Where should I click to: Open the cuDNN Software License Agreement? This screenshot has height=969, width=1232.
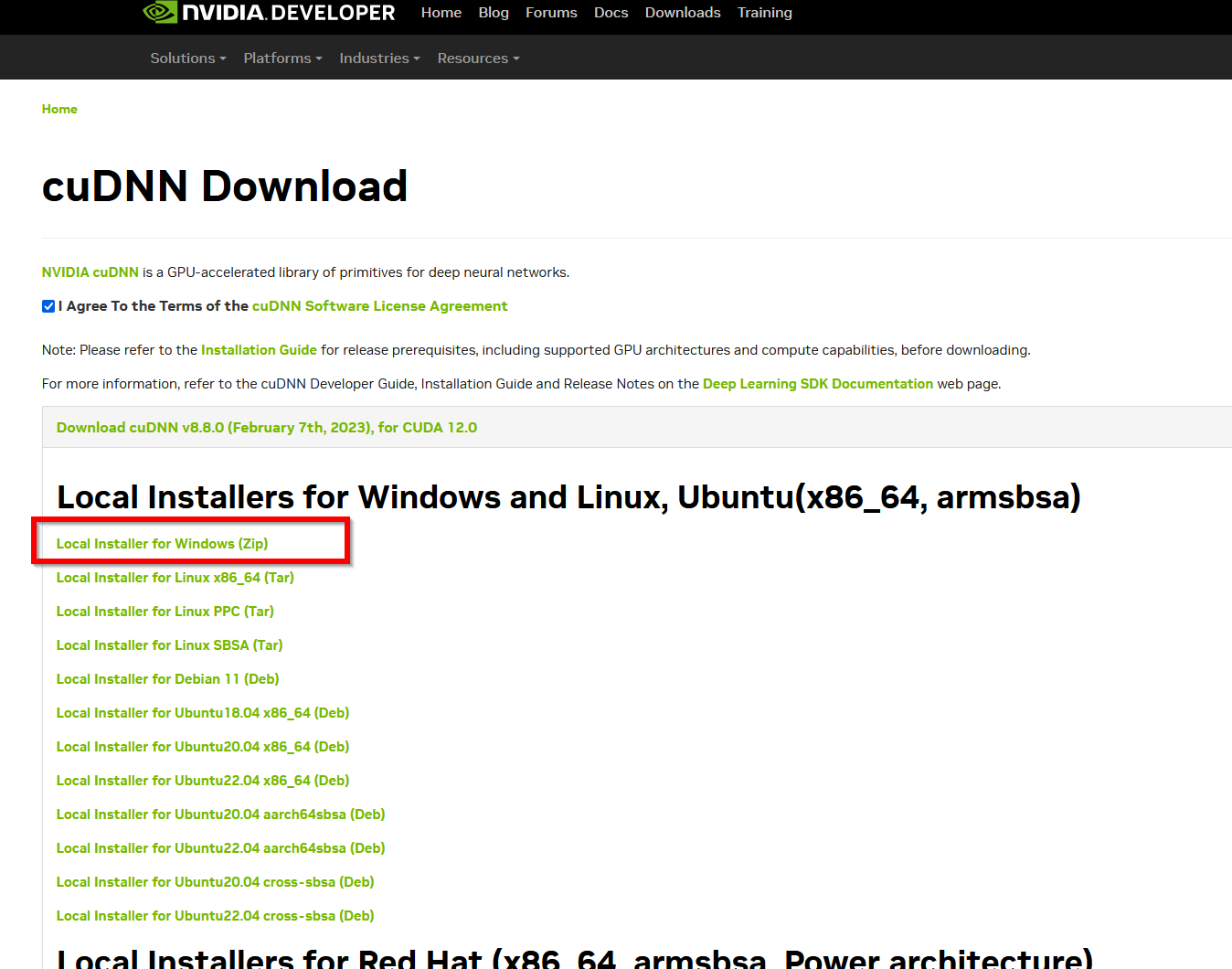point(380,306)
